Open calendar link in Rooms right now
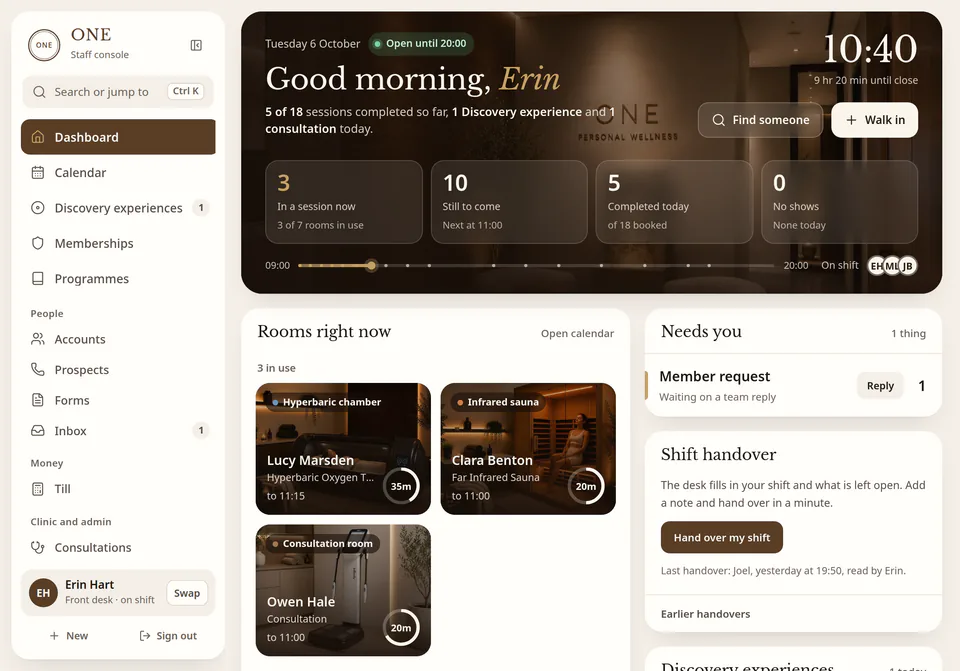Screen dimensions: 960x671 coord(577,334)
